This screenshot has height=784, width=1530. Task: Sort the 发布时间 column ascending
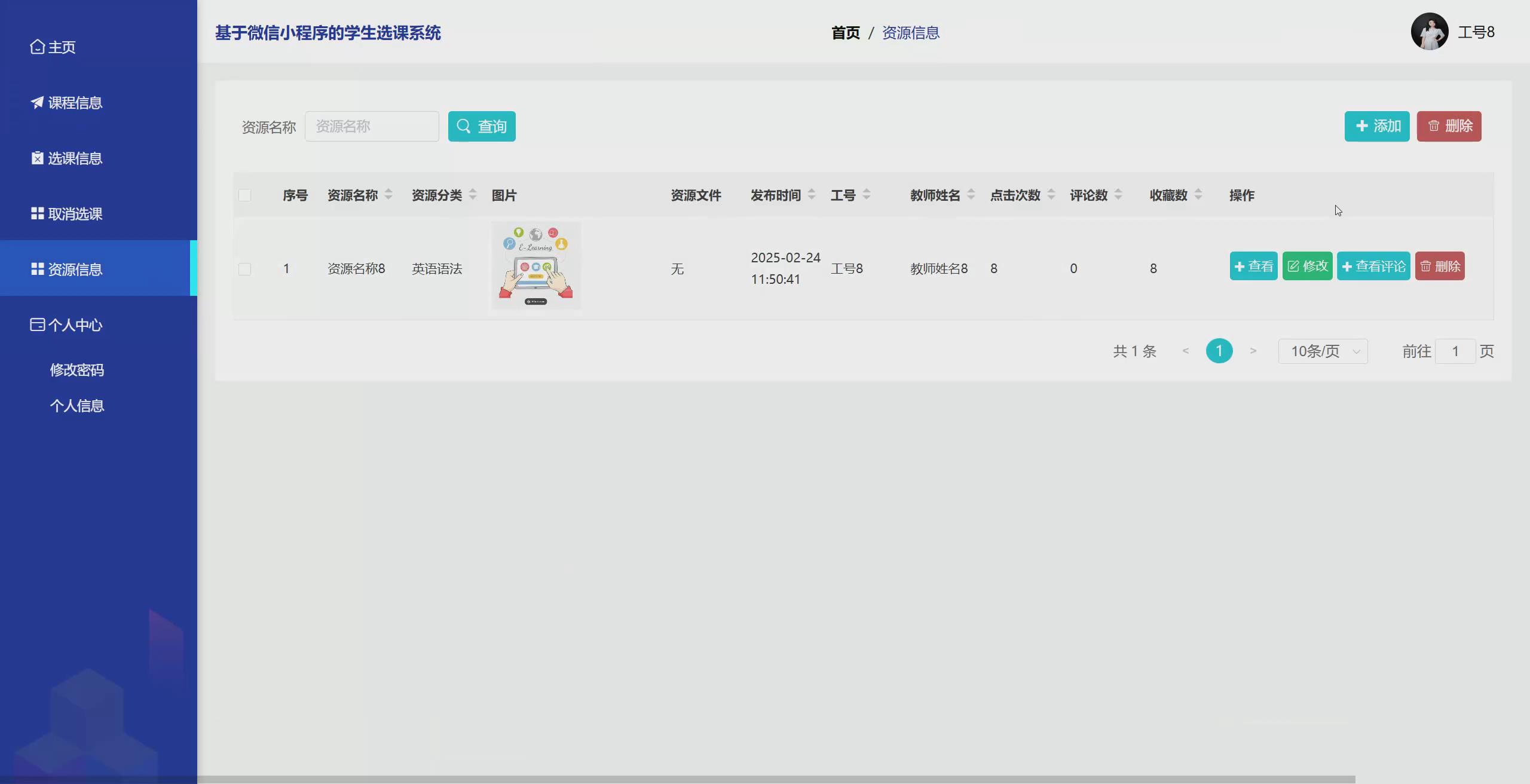[811, 190]
